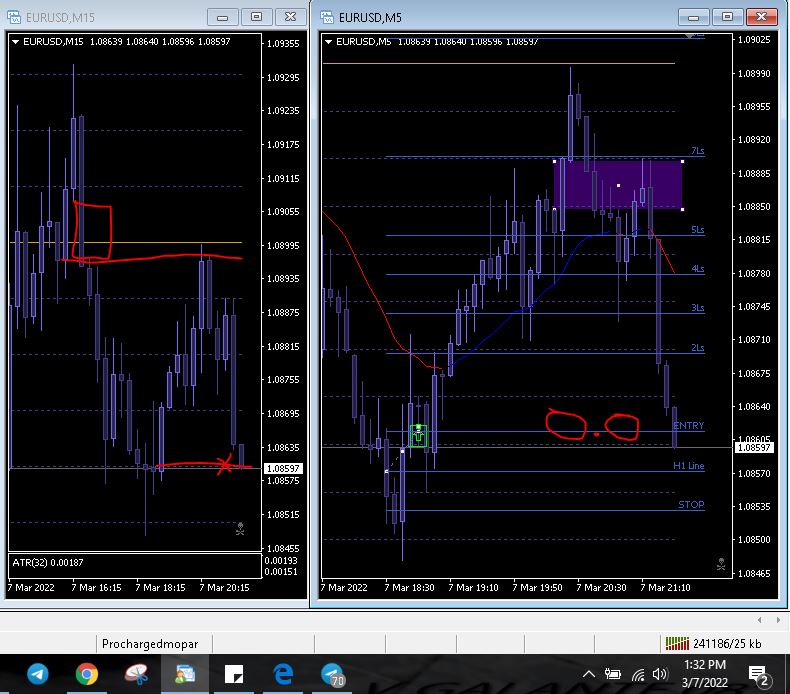The width and height of the screenshot is (790, 694).
Task: Open Wi-Fi network tray icon
Action: [638, 674]
